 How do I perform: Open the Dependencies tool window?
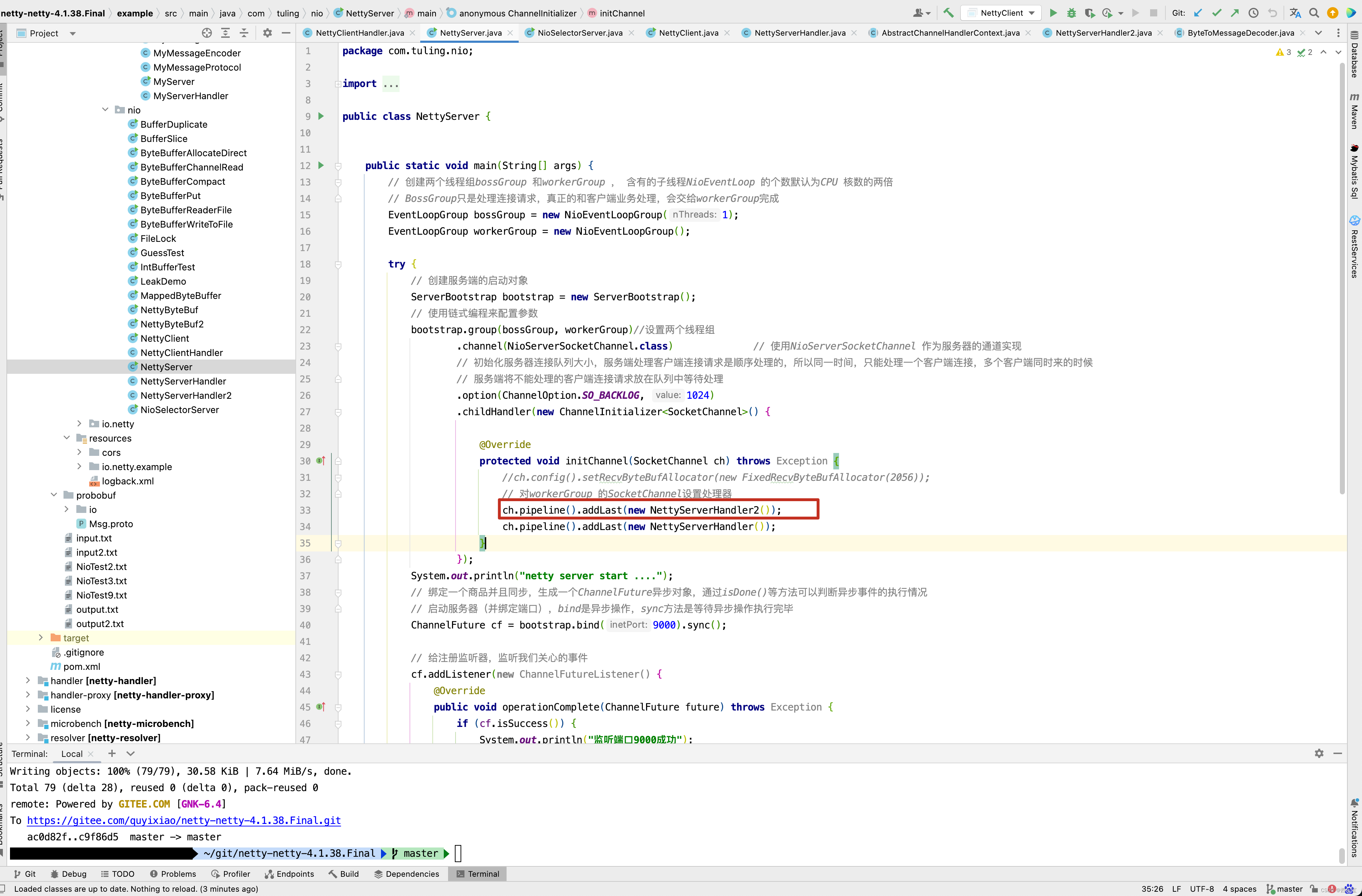[406, 874]
